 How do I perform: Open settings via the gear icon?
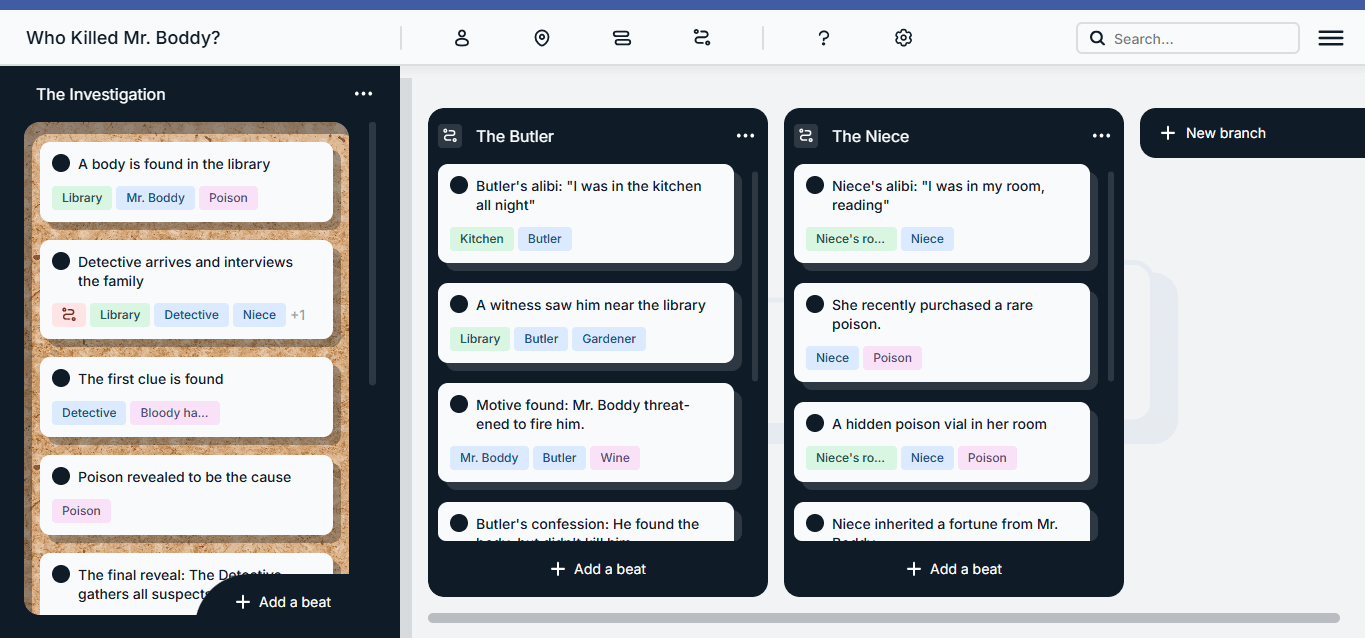(x=904, y=38)
